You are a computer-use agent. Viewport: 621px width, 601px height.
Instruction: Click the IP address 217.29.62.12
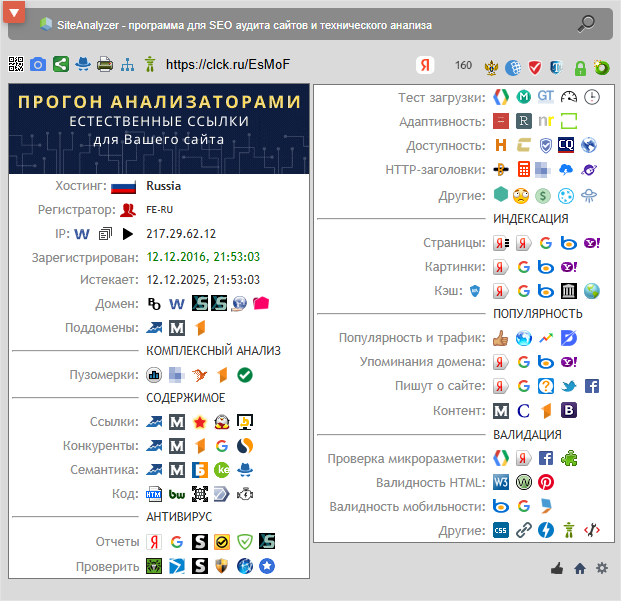[181, 234]
